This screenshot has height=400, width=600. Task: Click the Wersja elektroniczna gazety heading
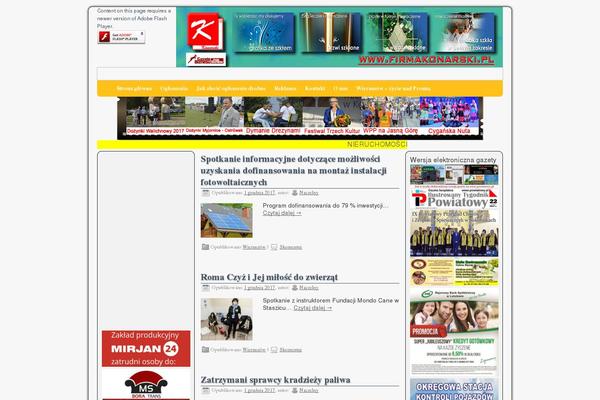[453, 160]
